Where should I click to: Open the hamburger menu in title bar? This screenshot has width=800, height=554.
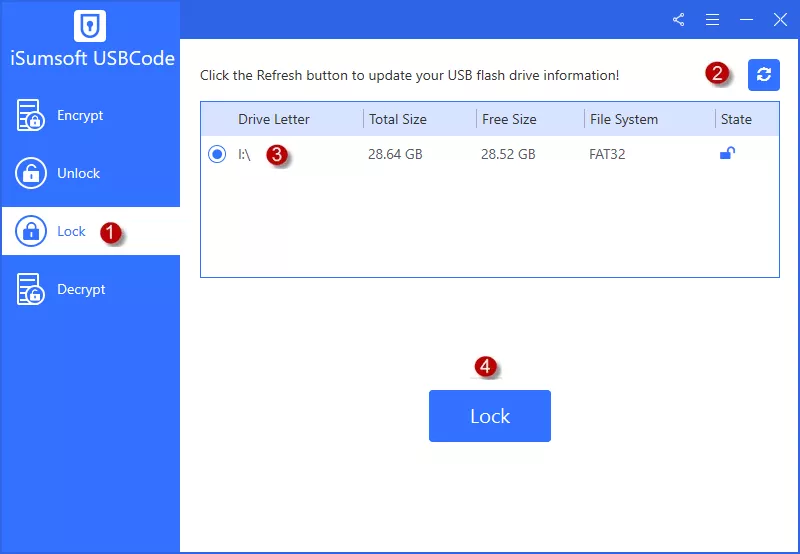coord(712,20)
